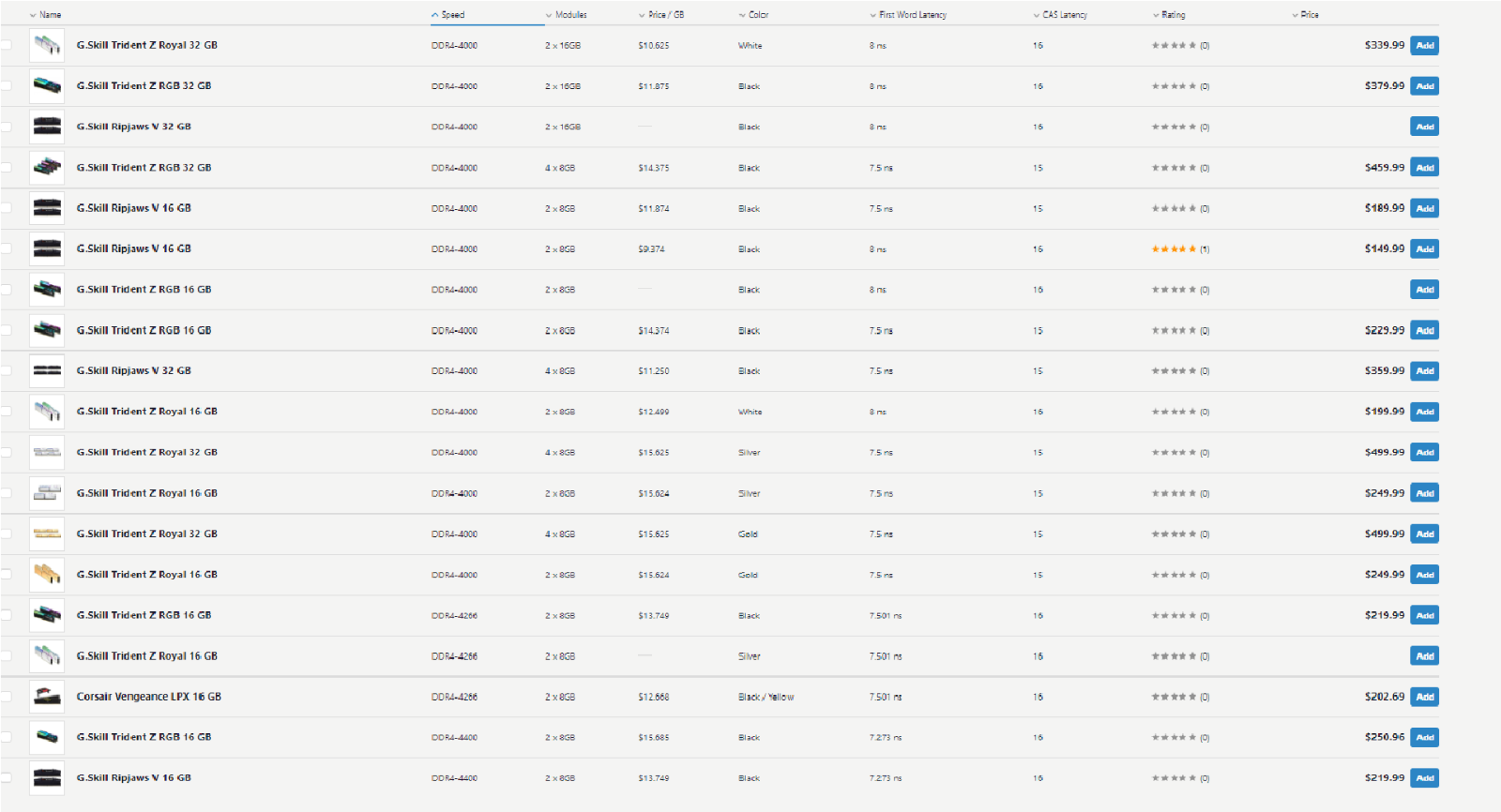The height and width of the screenshot is (812, 1501).
Task: Click thumbnail for Ripjaws V priced $359.99
Action: (x=47, y=370)
